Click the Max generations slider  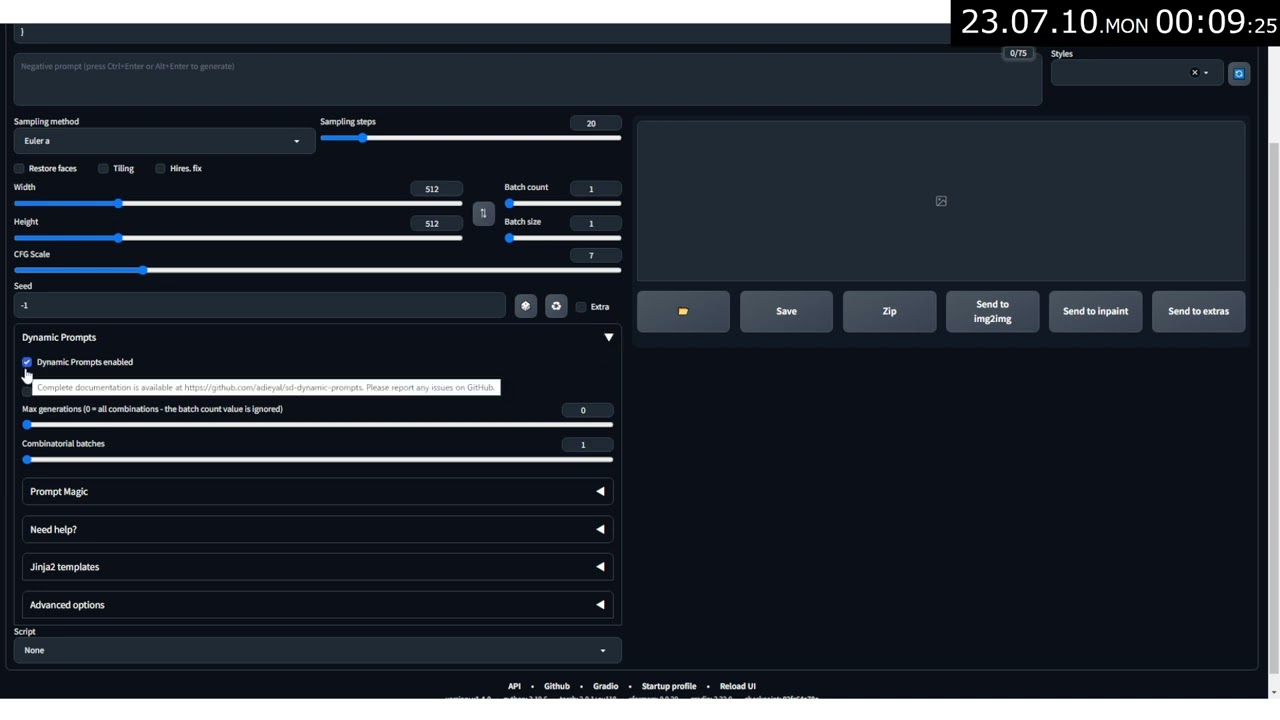[x=317, y=425]
